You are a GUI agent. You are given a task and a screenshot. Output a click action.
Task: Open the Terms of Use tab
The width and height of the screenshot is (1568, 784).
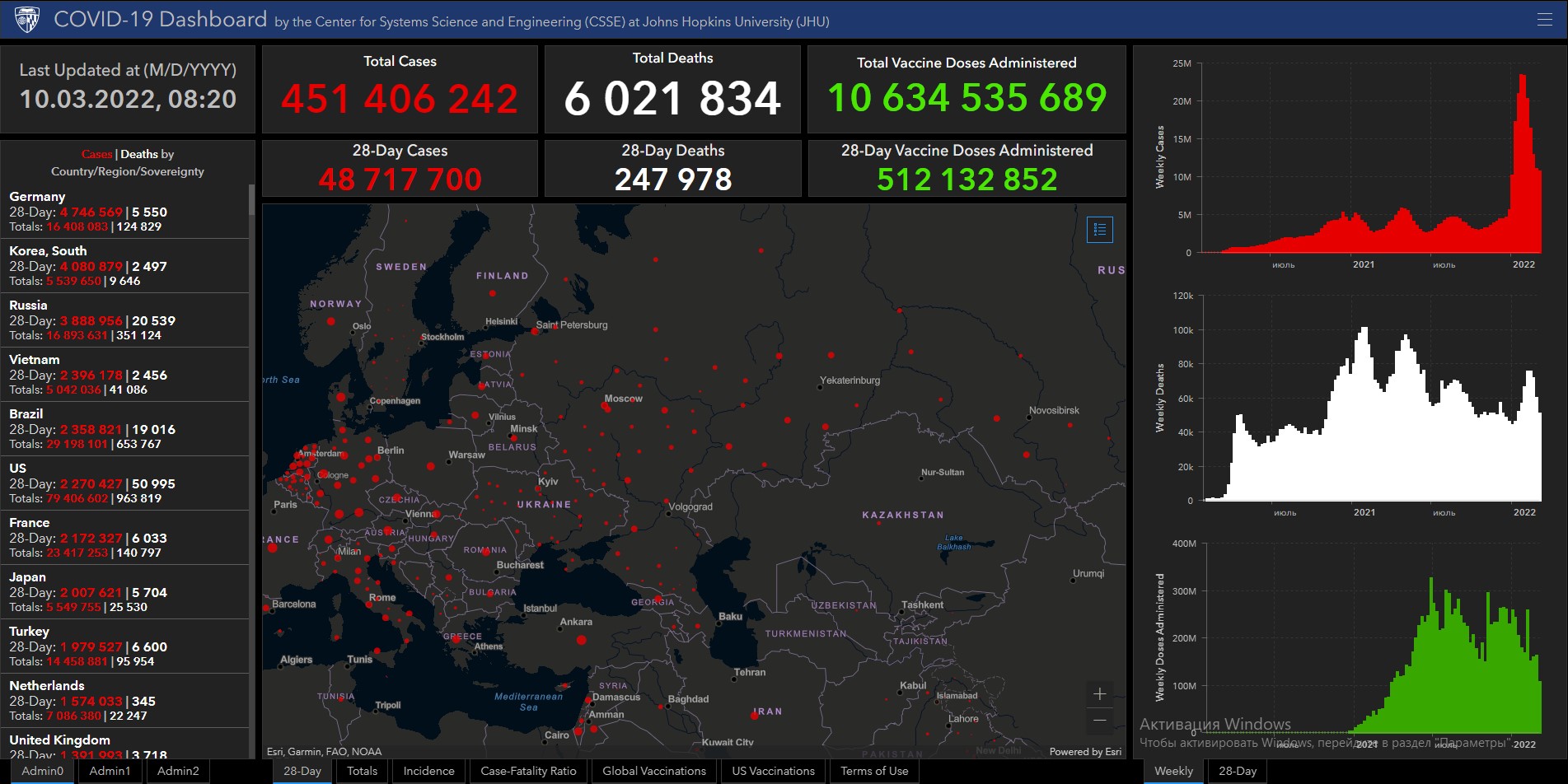874,771
